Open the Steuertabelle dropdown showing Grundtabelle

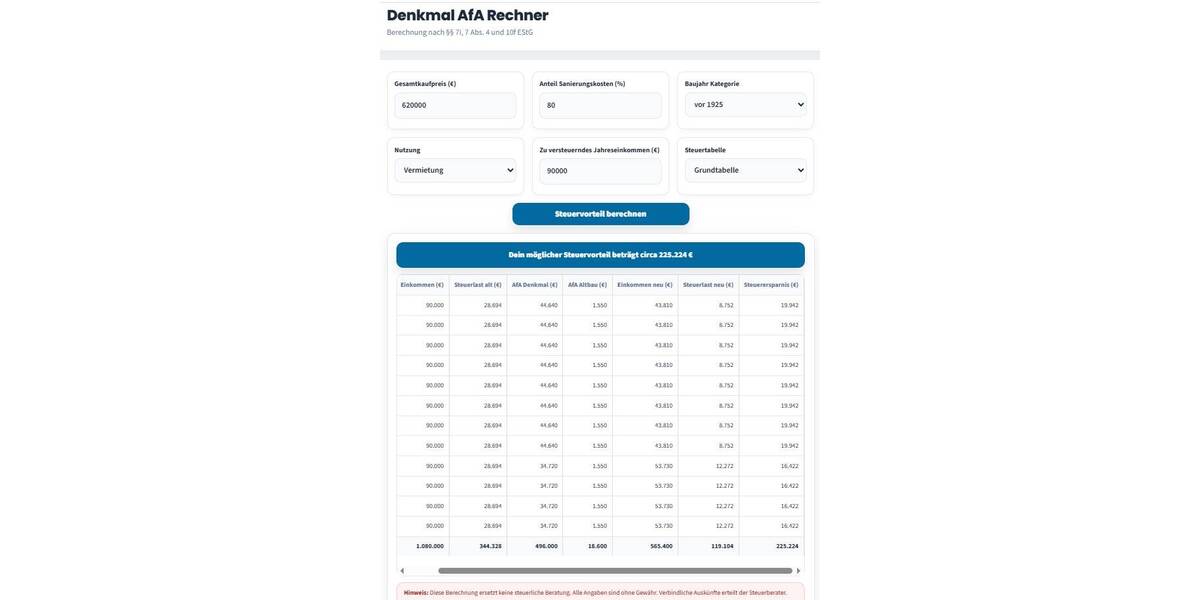[x=745, y=171]
